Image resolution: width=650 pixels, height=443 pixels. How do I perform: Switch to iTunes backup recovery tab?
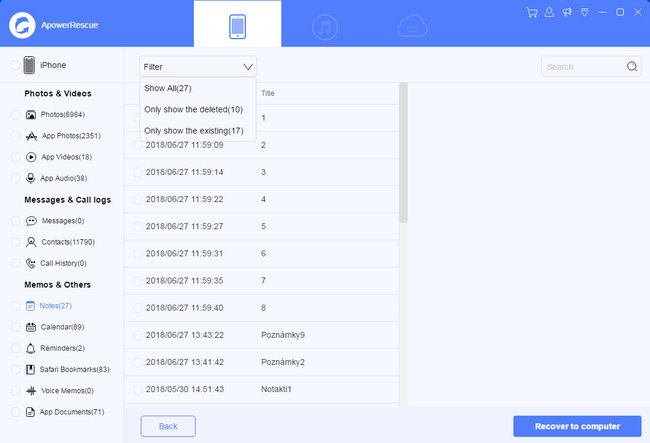click(325, 27)
